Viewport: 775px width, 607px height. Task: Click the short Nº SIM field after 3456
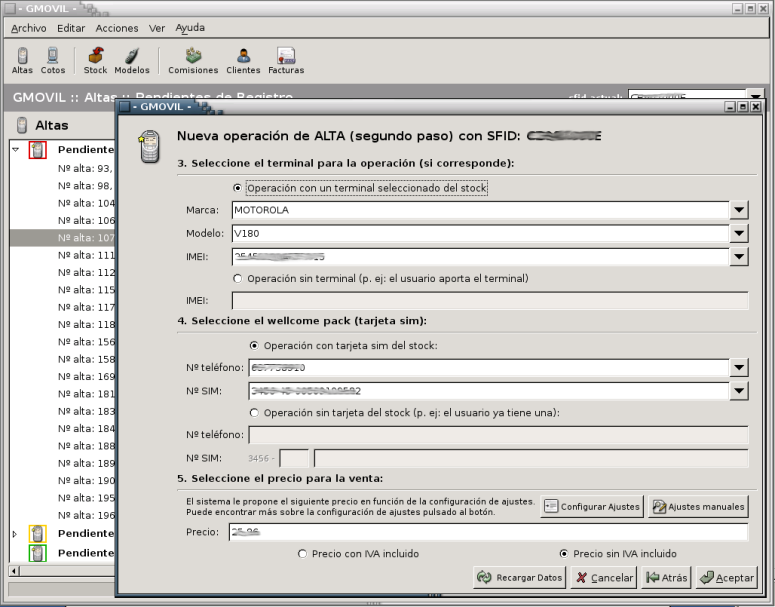click(294, 458)
